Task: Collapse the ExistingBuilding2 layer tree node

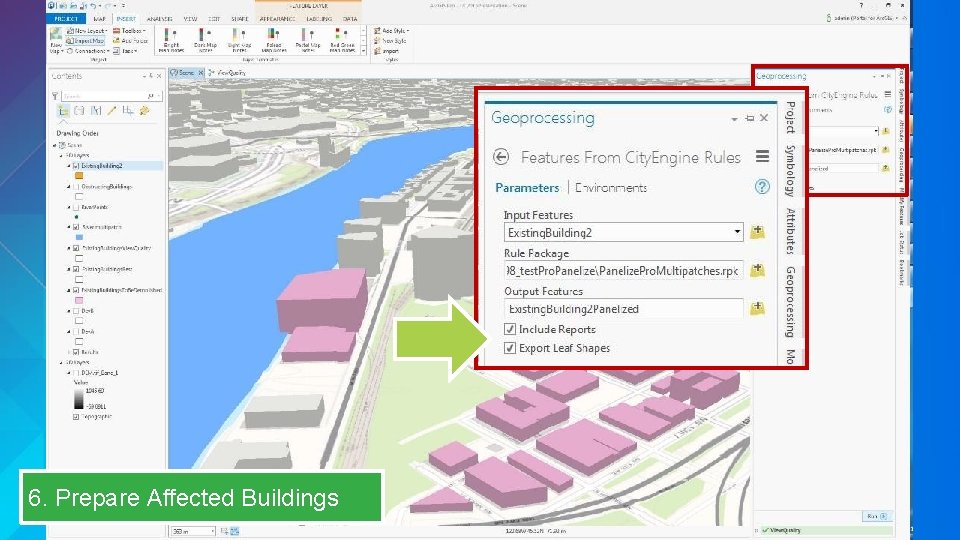Action: pos(69,166)
